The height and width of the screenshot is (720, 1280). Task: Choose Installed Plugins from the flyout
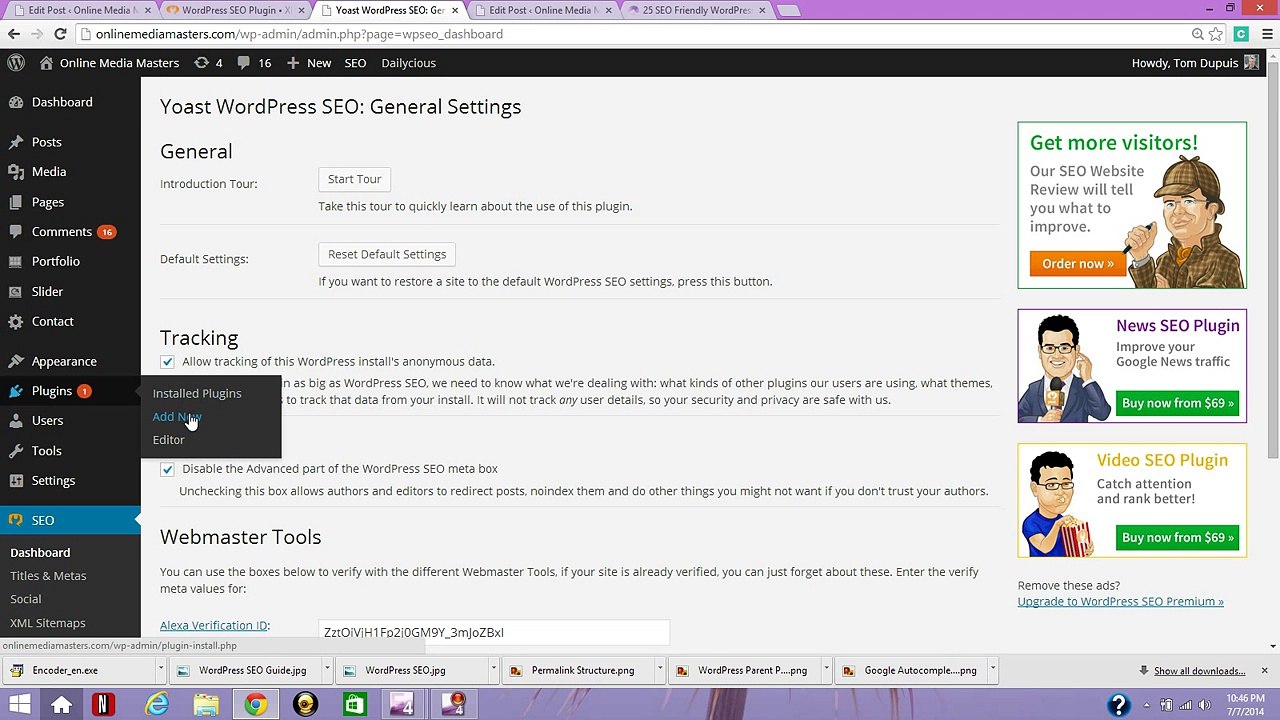pos(197,393)
